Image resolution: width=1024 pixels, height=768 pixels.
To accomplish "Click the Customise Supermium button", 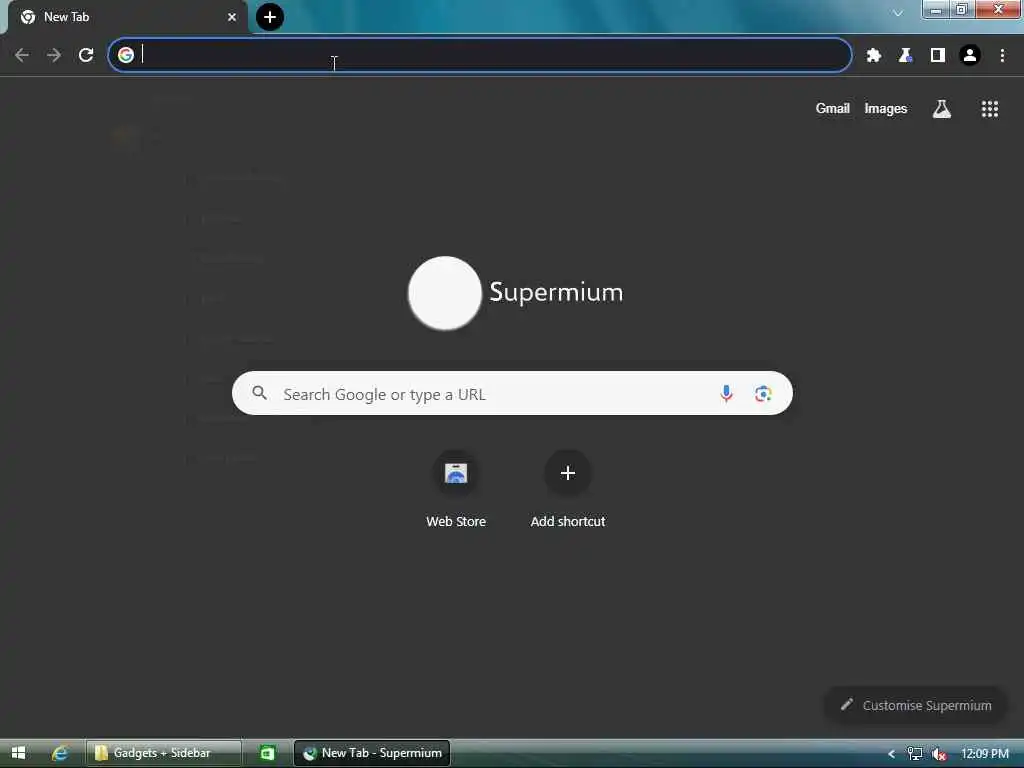I will pos(916,705).
